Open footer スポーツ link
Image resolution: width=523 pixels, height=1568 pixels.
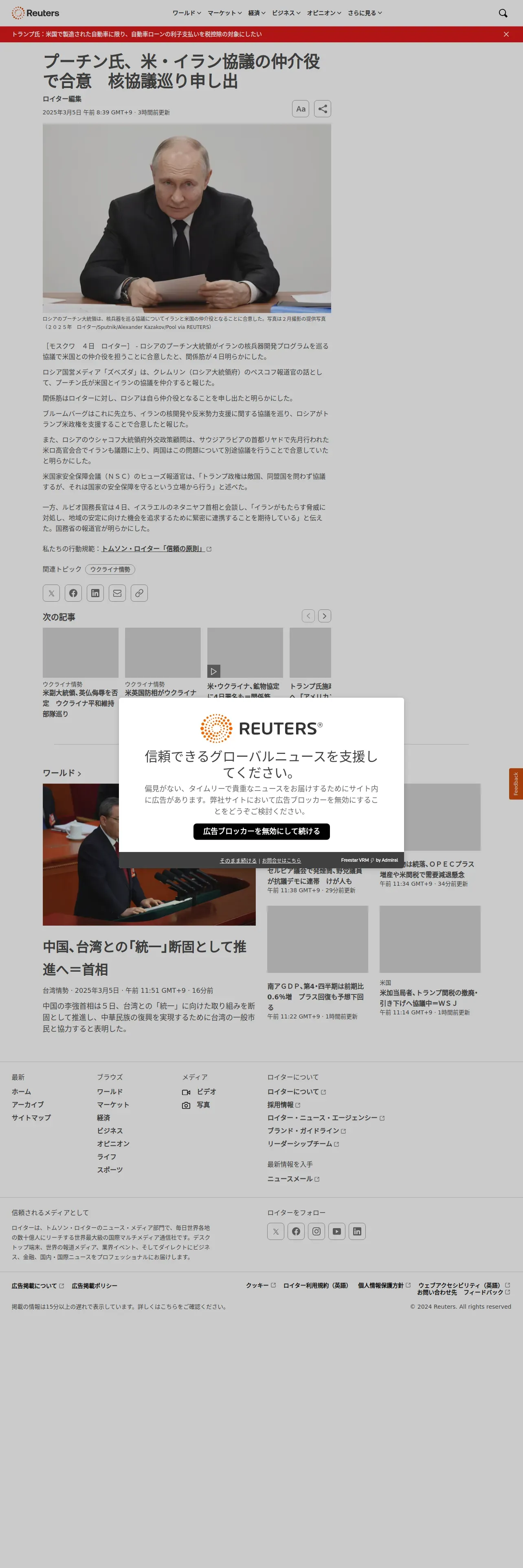click(x=110, y=1169)
